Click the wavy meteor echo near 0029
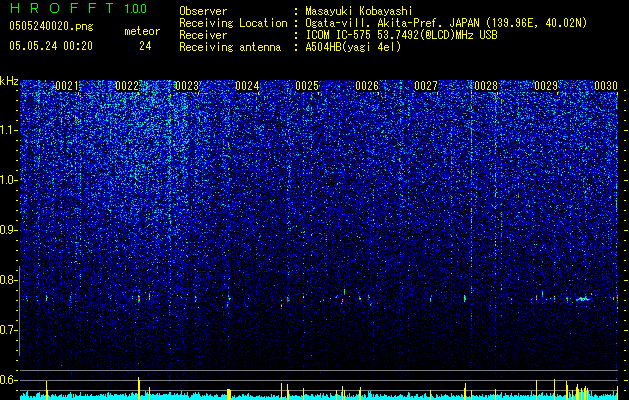 coord(584,298)
